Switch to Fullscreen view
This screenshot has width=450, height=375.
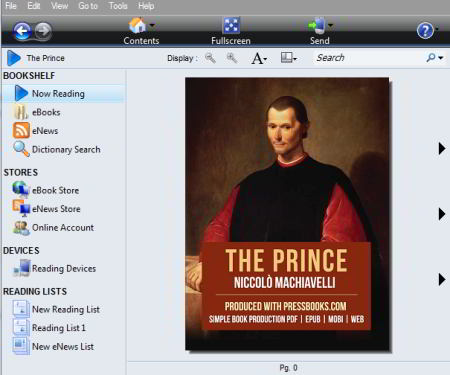pyautogui.click(x=231, y=25)
